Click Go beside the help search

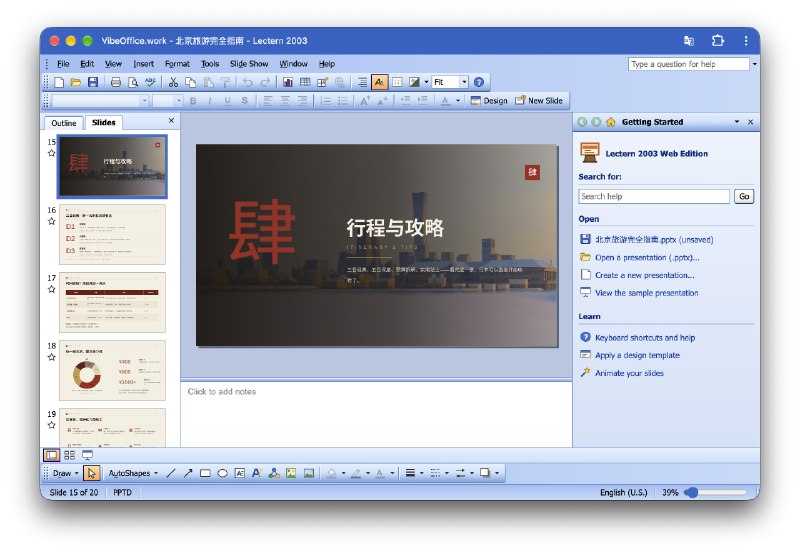744,196
